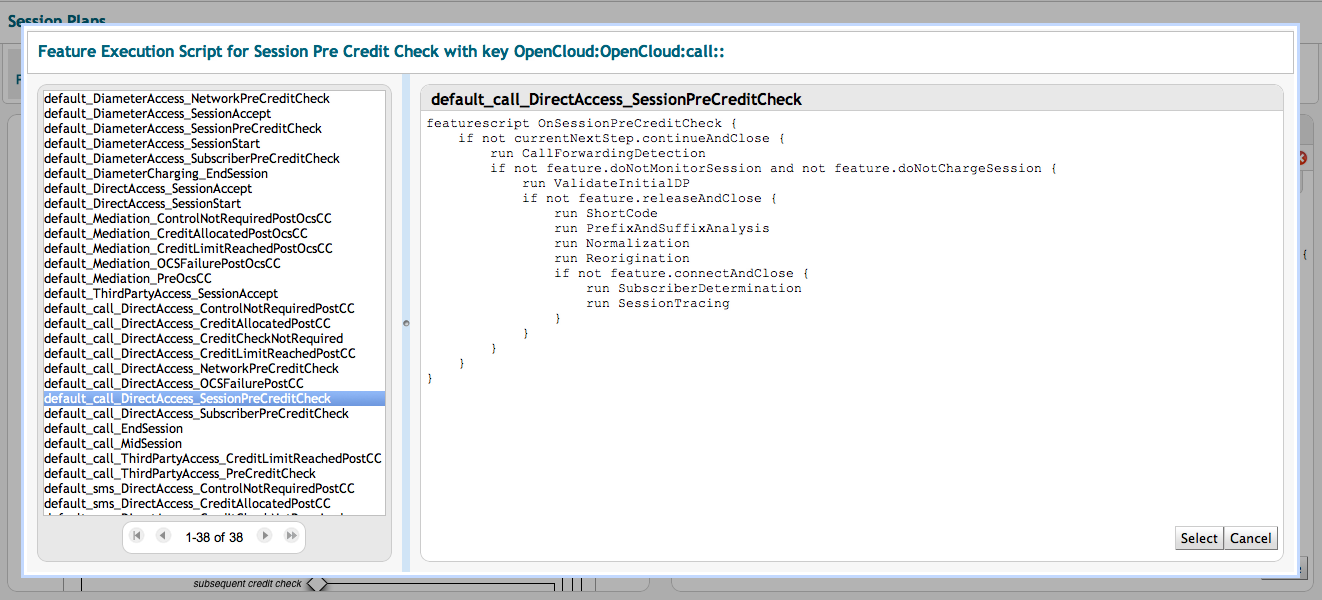The height and width of the screenshot is (600, 1322).
Task: Select default_ThirdPartyAccess_SessionAccept item
Action: pyautogui.click(x=161, y=294)
